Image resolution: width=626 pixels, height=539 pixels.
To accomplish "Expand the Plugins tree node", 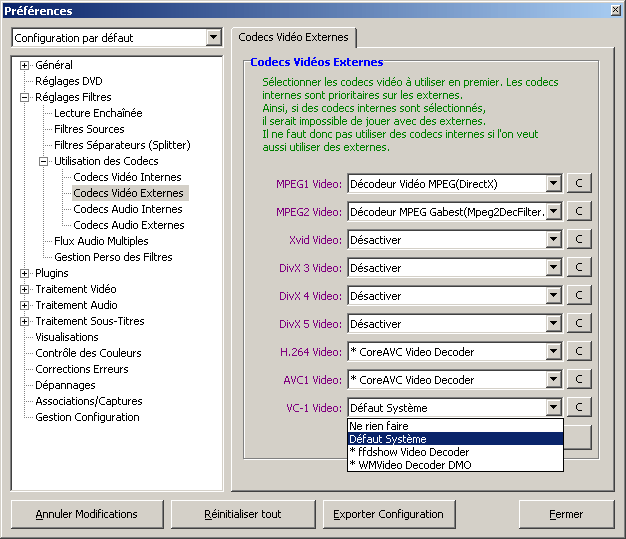I will [25, 273].
